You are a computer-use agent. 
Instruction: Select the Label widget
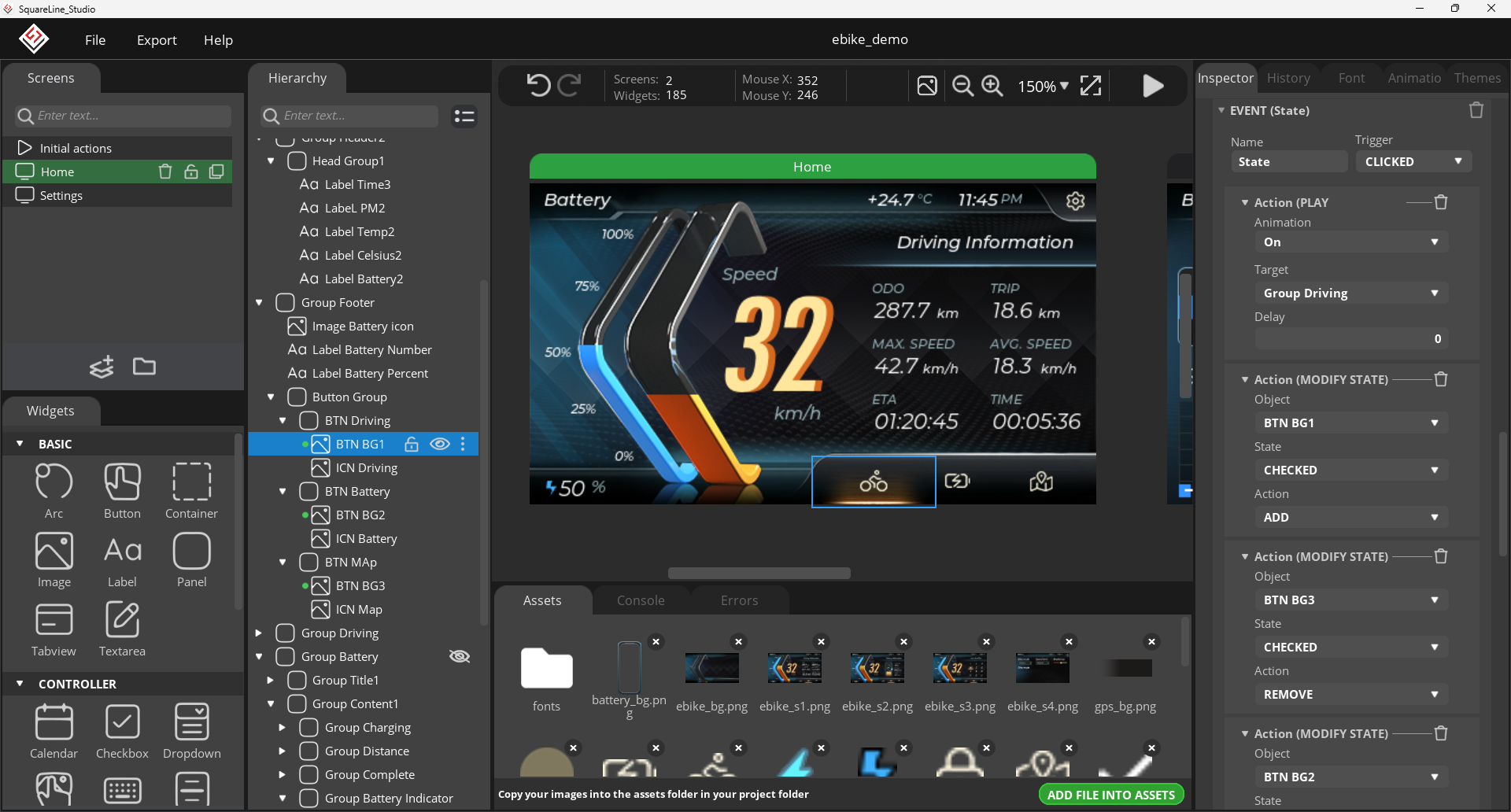point(122,560)
